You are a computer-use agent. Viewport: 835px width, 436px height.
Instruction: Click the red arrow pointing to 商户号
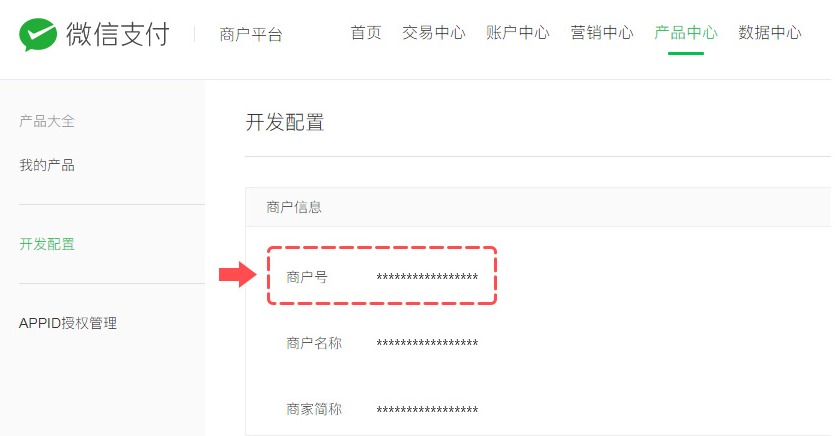[x=238, y=275]
